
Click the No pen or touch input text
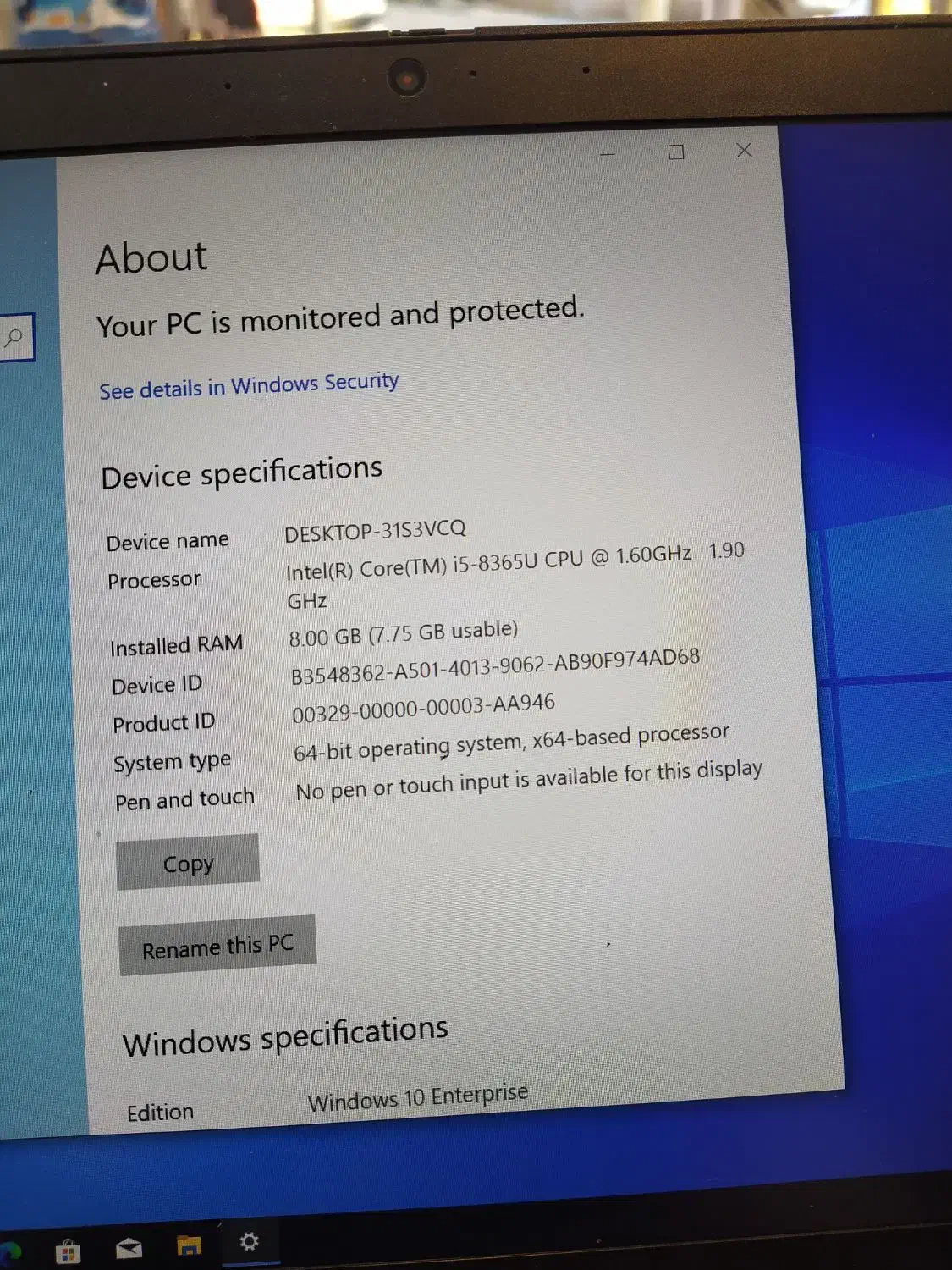coord(529,780)
